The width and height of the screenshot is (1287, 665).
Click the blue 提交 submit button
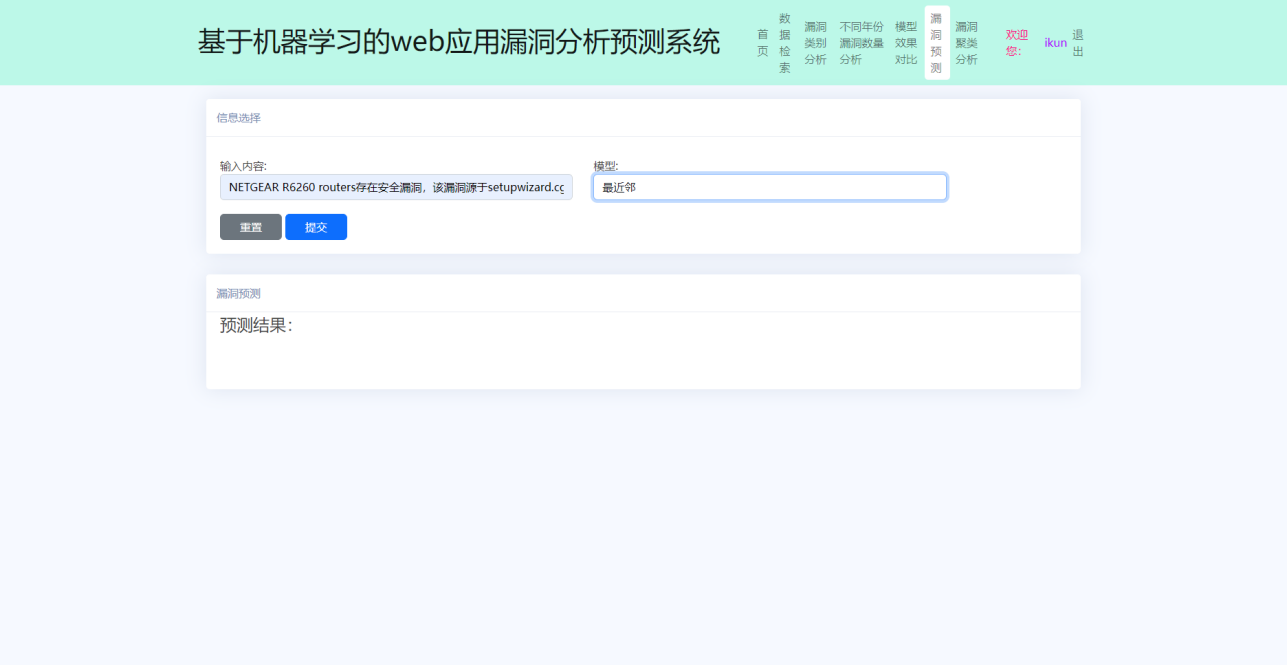pos(316,227)
